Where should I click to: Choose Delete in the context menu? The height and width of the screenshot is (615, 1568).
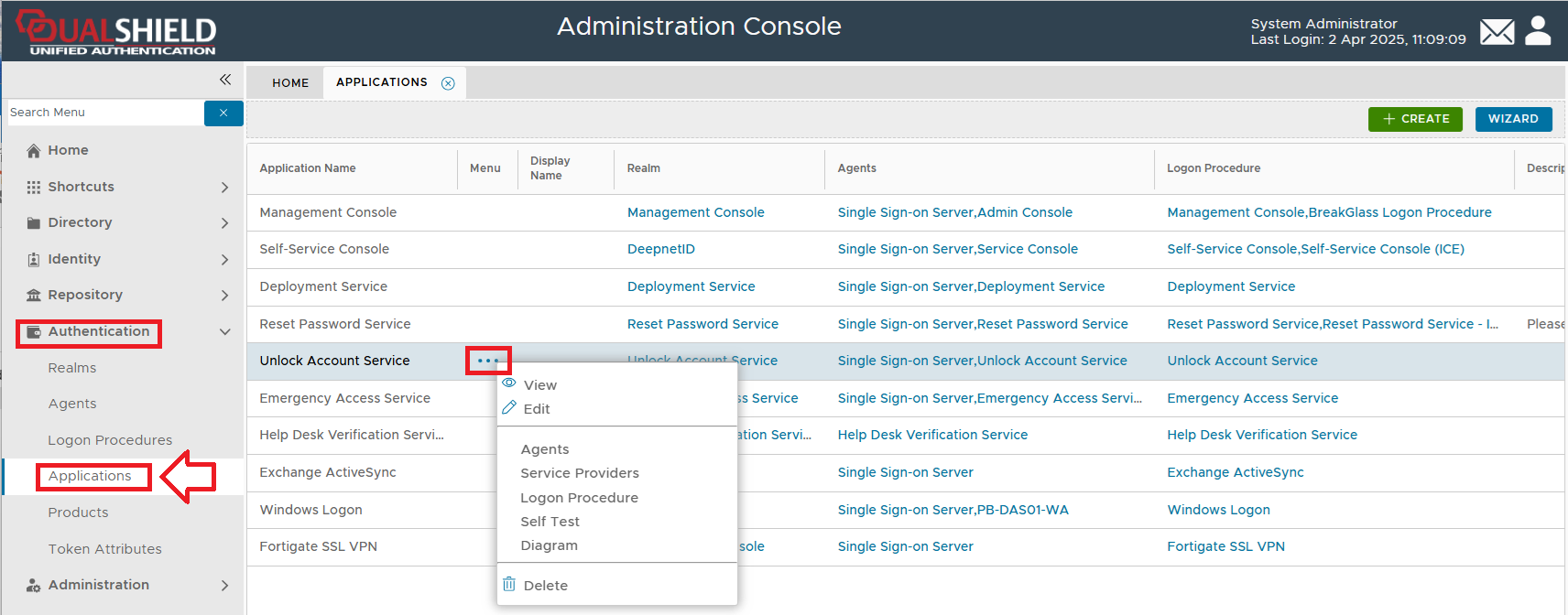(x=545, y=586)
